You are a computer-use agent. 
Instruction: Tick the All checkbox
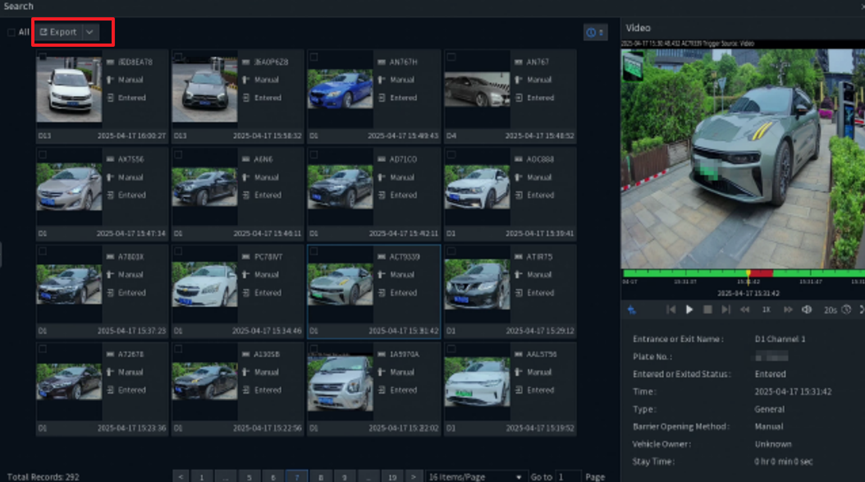[11, 32]
